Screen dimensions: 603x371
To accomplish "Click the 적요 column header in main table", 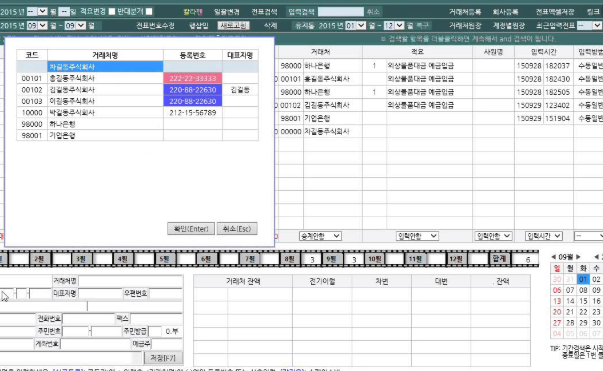I will [417, 52].
